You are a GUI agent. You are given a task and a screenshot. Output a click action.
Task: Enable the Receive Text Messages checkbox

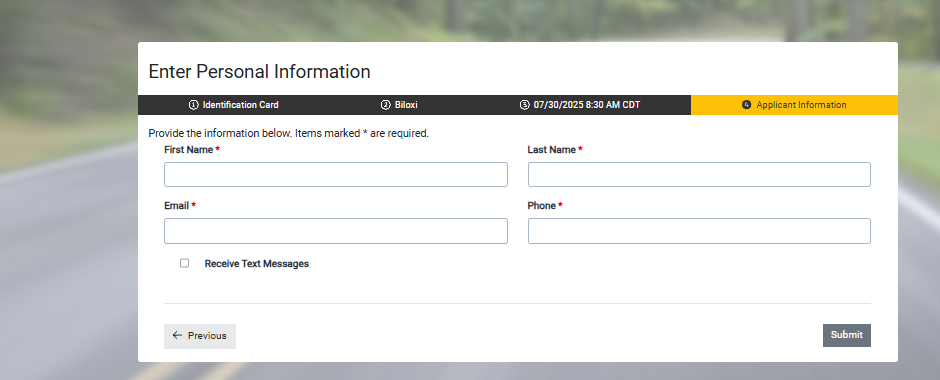185,263
